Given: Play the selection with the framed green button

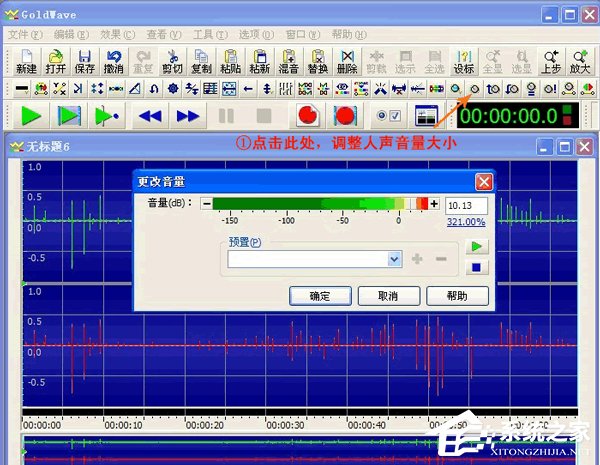Looking at the screenshot, I should coord(69,116).
